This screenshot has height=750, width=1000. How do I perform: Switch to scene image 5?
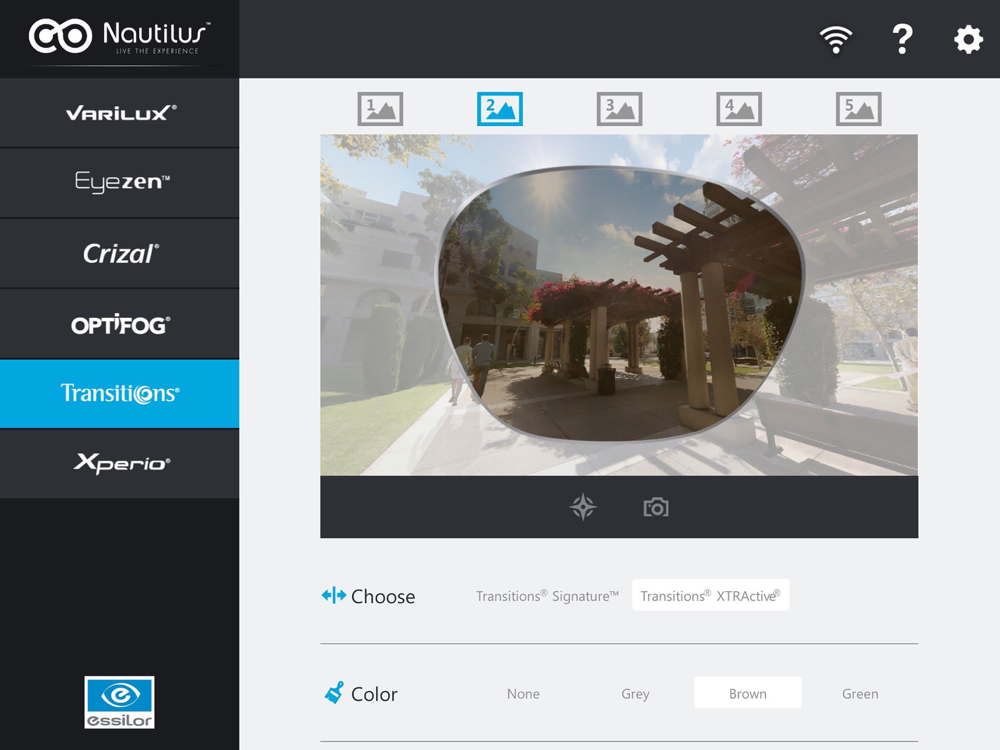(x=858, y=109)
